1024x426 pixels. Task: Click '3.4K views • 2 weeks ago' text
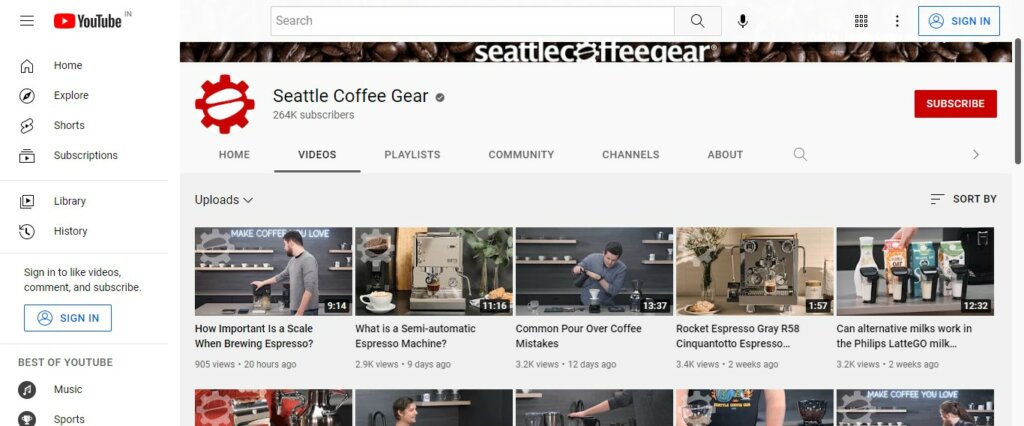coord(727,365)
